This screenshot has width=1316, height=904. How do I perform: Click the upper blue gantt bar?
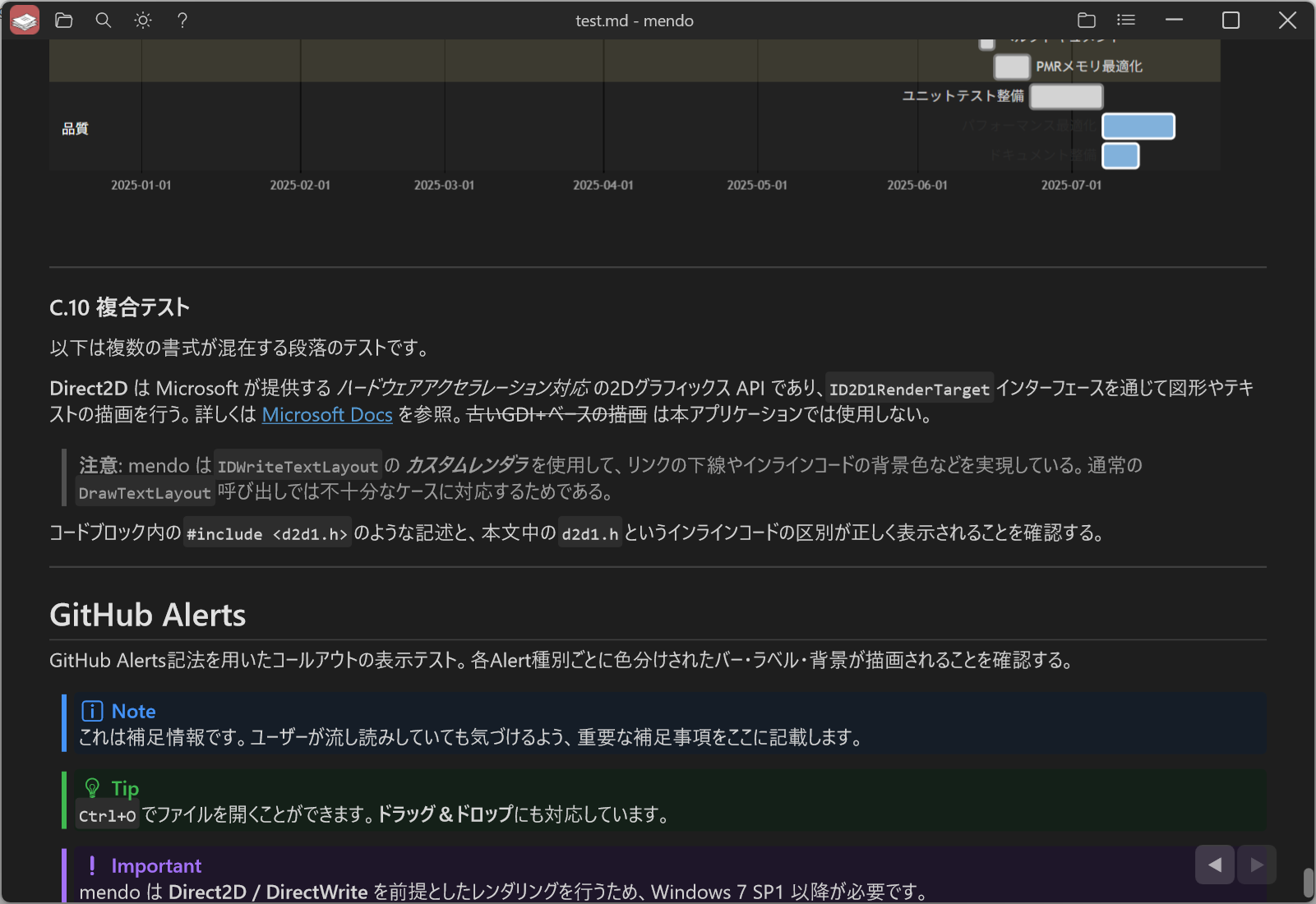(x=1138, y=127)
